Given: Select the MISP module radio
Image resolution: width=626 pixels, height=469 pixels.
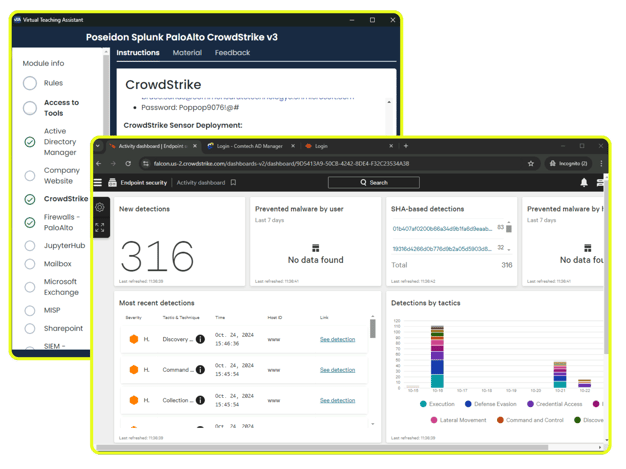Looking at the screenshot, I should [30, 311].
